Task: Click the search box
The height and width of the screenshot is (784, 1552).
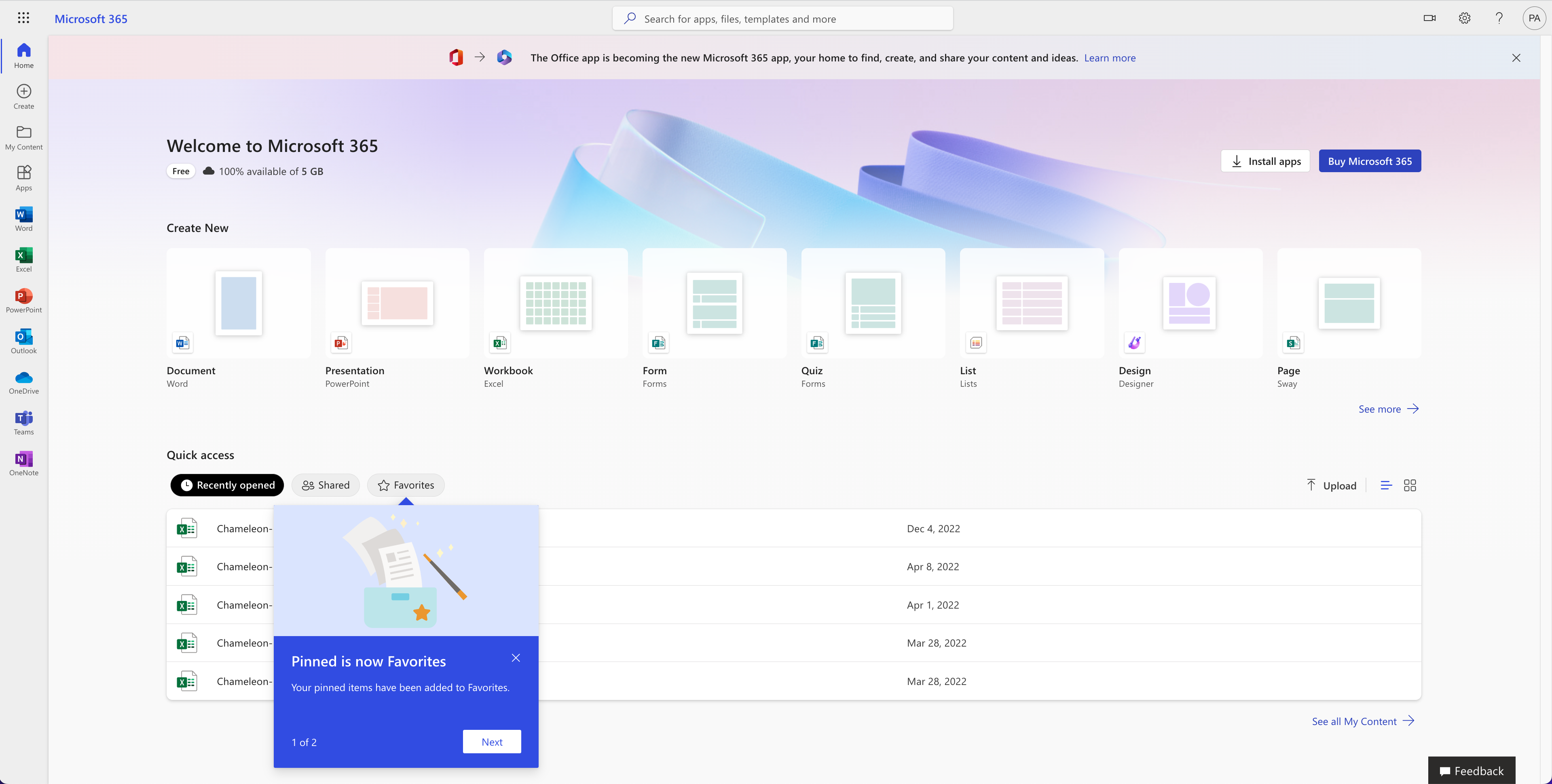Action: tap(782, 19)
